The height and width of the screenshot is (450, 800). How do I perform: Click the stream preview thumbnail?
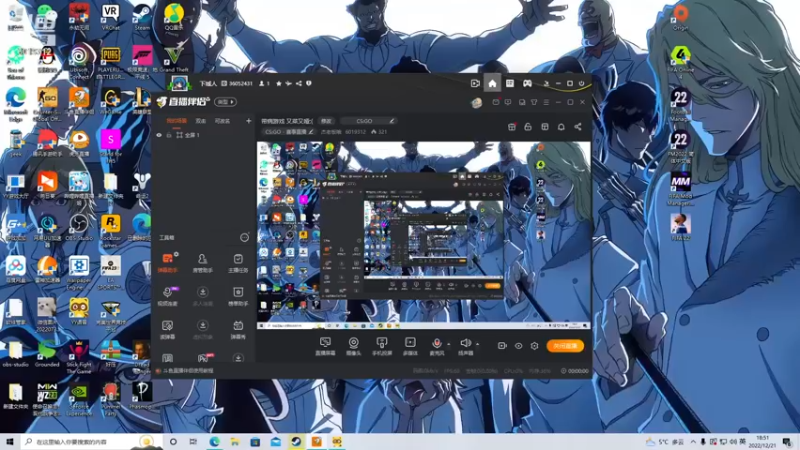[x=423, y=236]
